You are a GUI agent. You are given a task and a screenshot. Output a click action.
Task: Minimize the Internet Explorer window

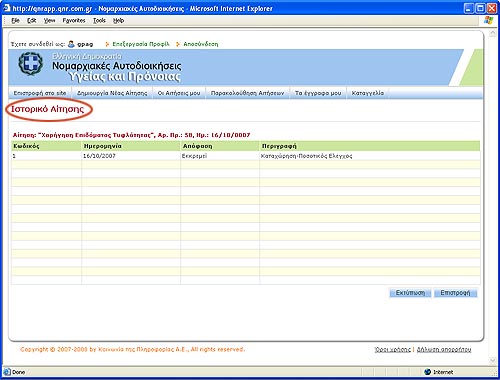[469, 8]
